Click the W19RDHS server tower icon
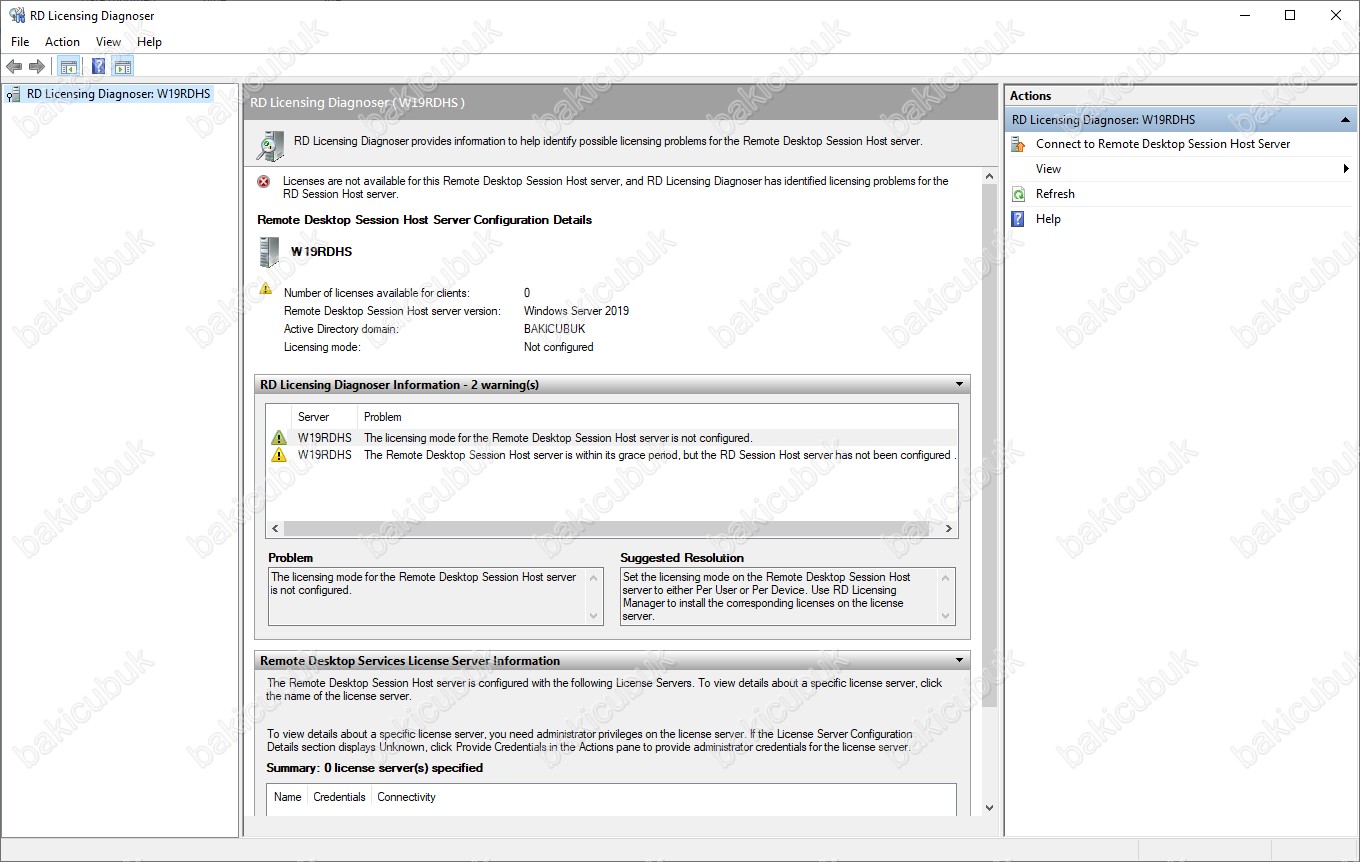Screen dimensions: 1360x862 tap(269, 252)
